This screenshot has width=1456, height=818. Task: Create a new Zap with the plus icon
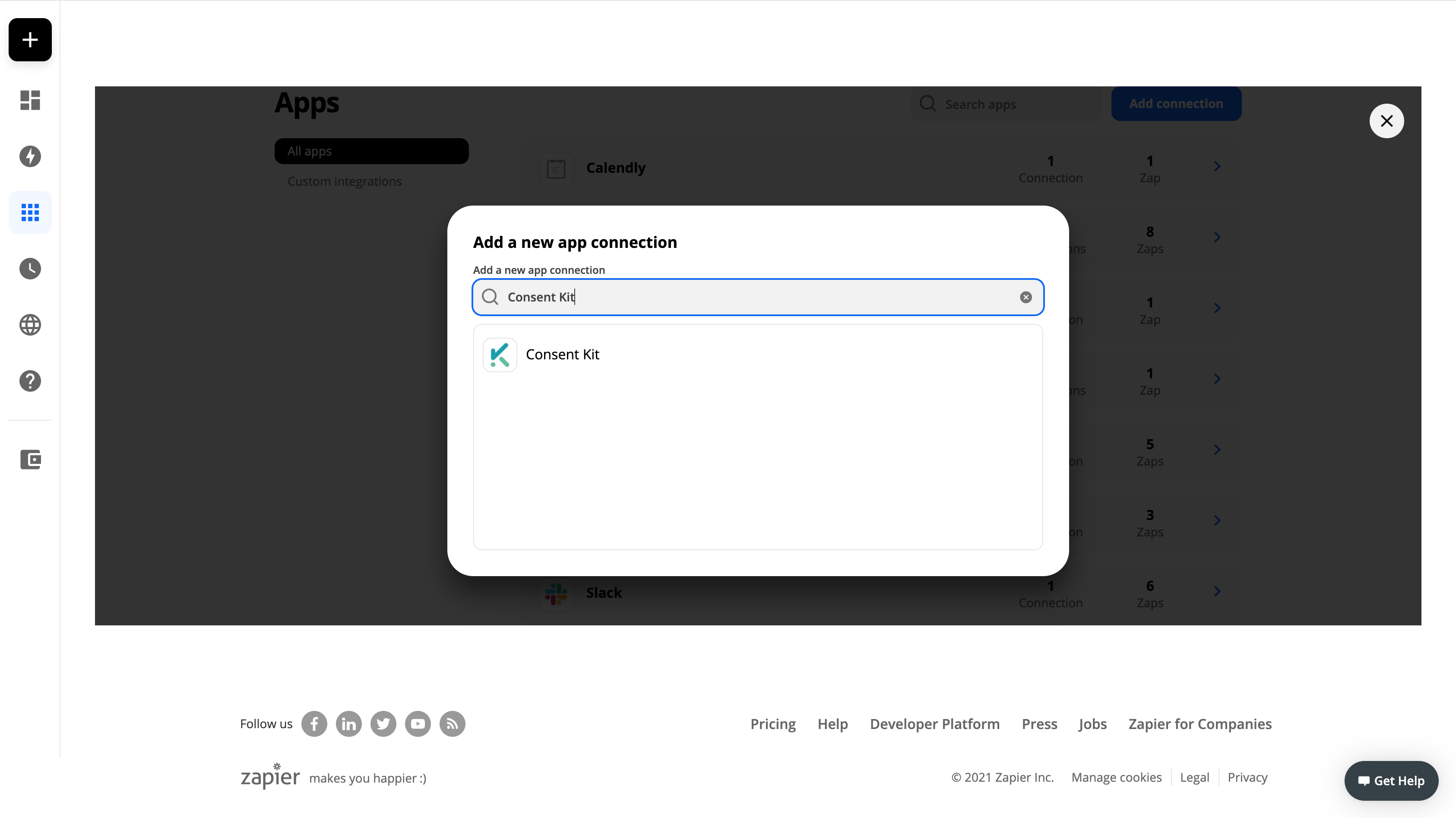tap(29, 40)
